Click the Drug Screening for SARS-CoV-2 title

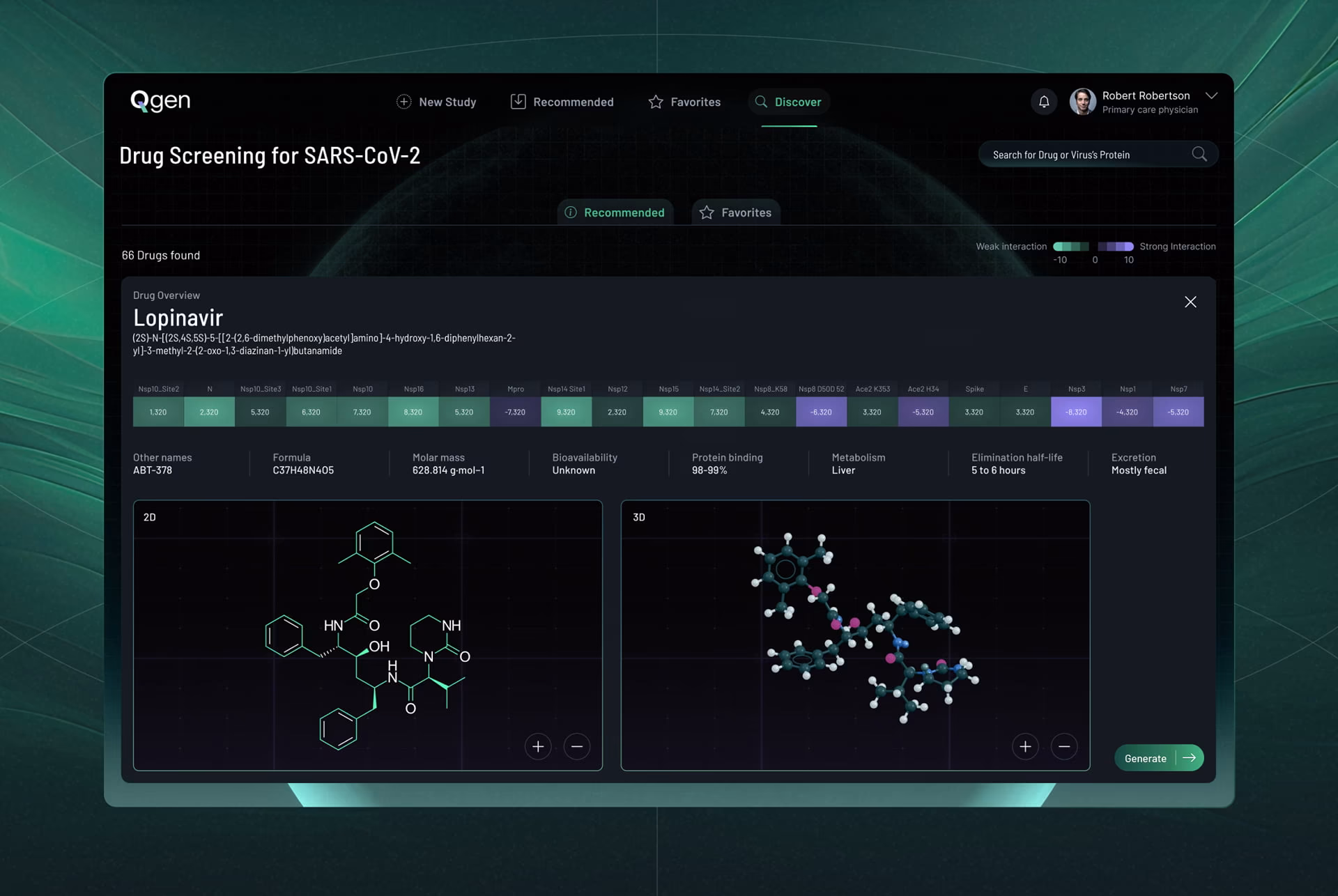pos(270,155)
